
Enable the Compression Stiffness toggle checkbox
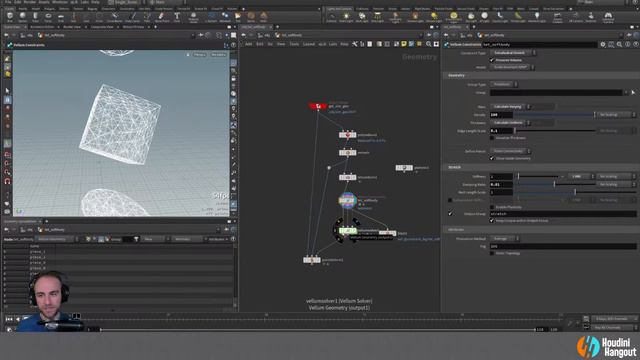tap(450, 200)
